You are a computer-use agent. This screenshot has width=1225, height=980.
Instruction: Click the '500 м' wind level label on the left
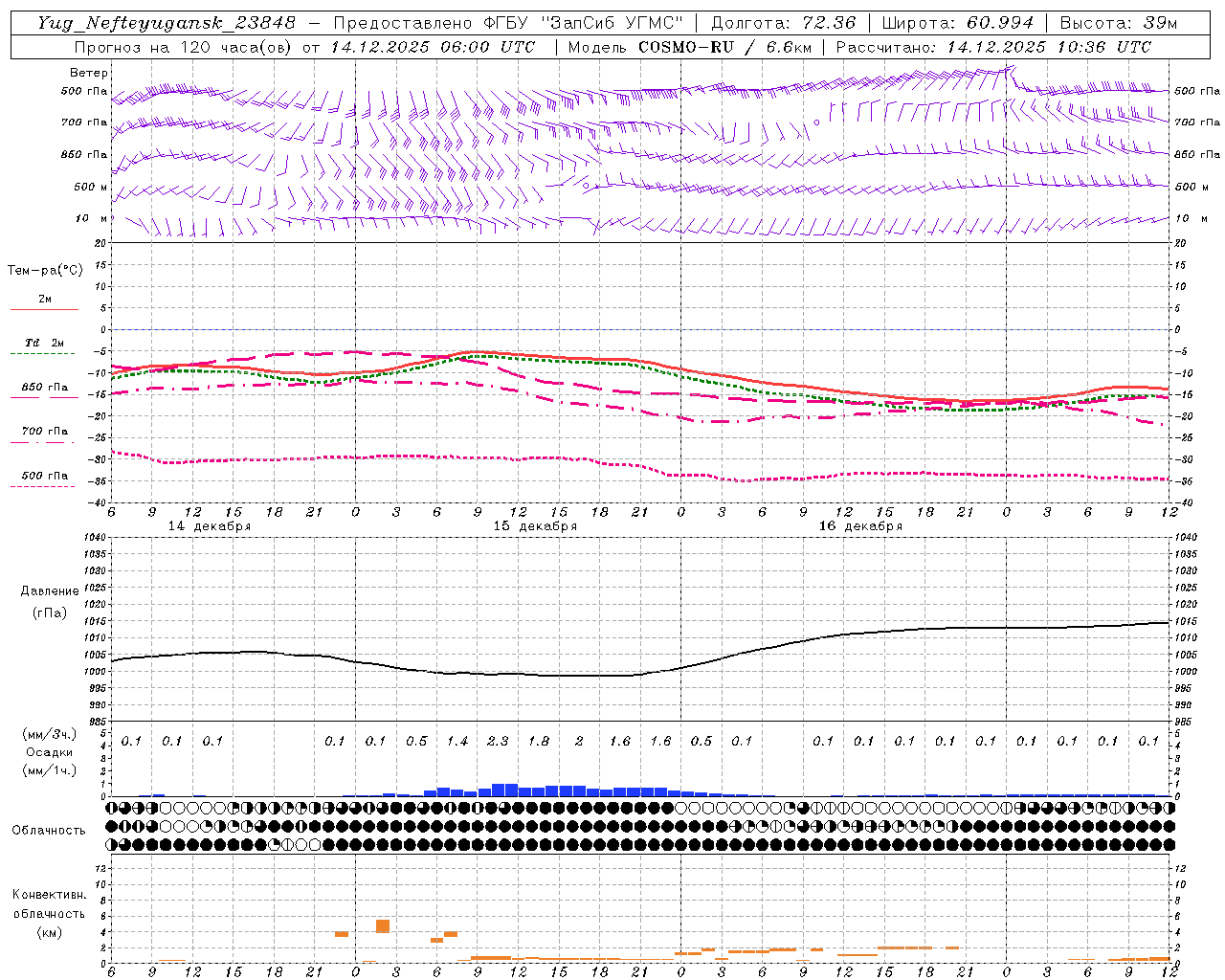91,187
